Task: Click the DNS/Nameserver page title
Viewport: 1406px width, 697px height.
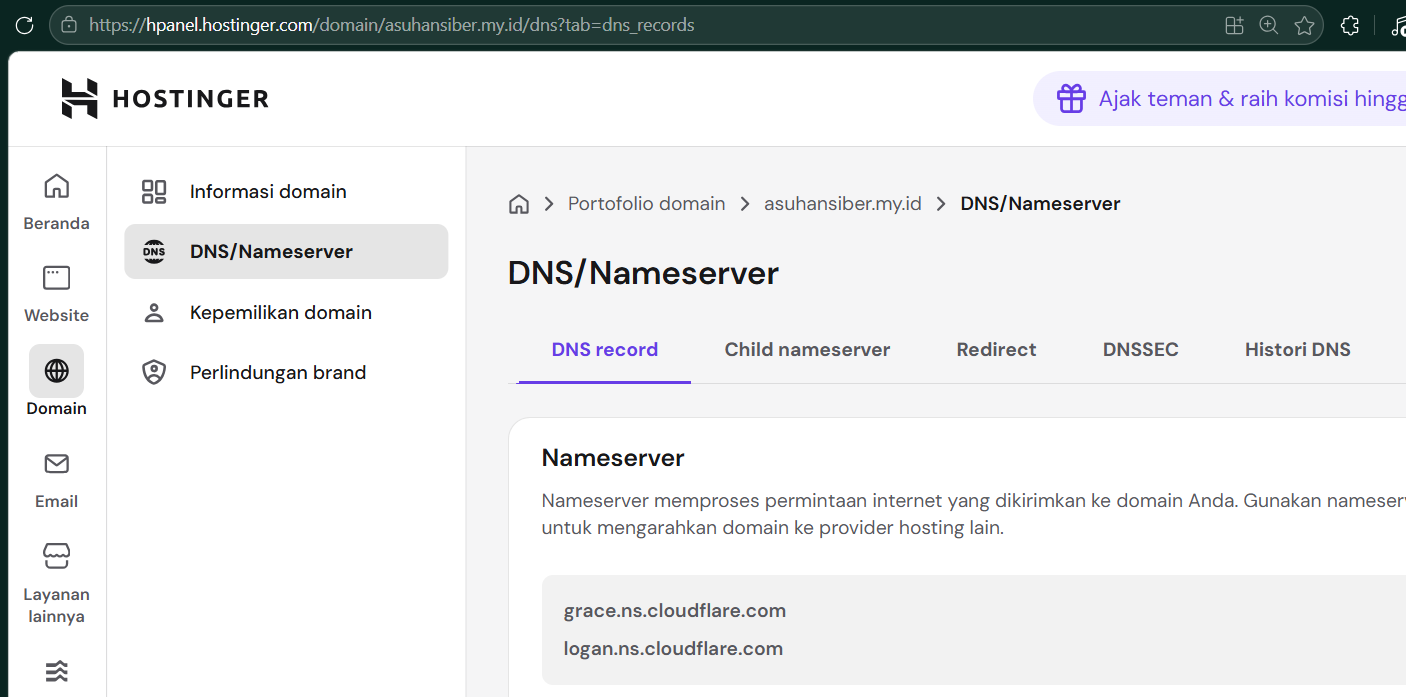Action: coord(643,273)
